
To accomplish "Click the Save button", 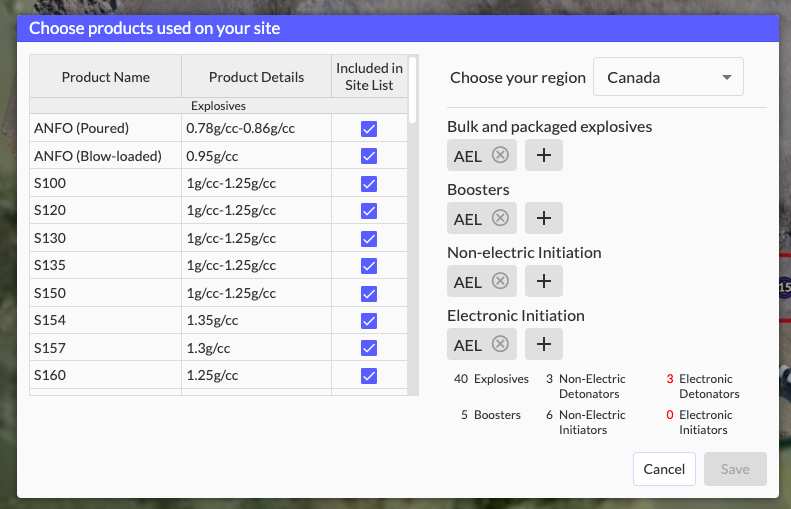I will click(x=735, y=469).
